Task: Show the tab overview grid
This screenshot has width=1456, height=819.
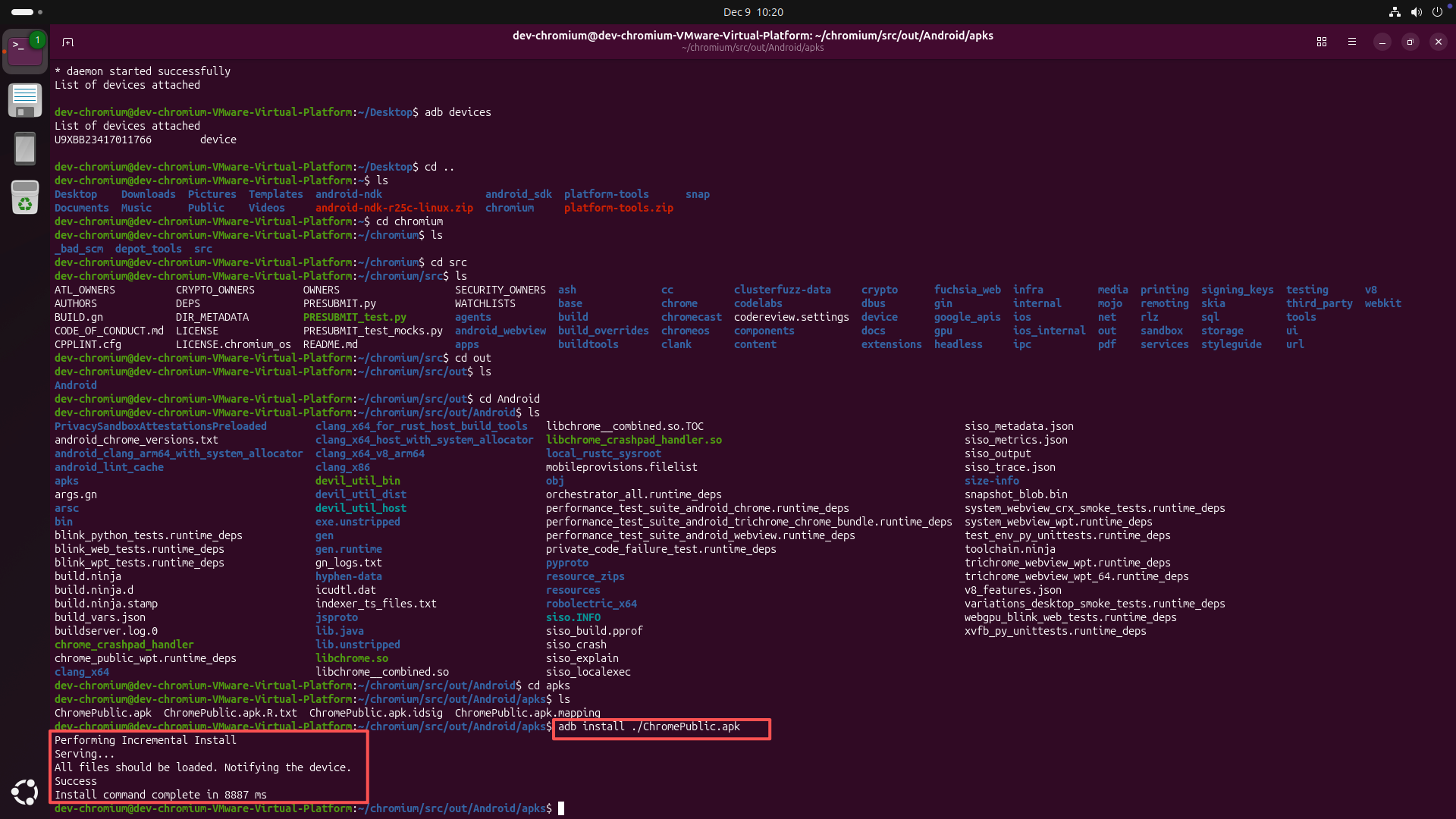Action: click(1322, 42)
